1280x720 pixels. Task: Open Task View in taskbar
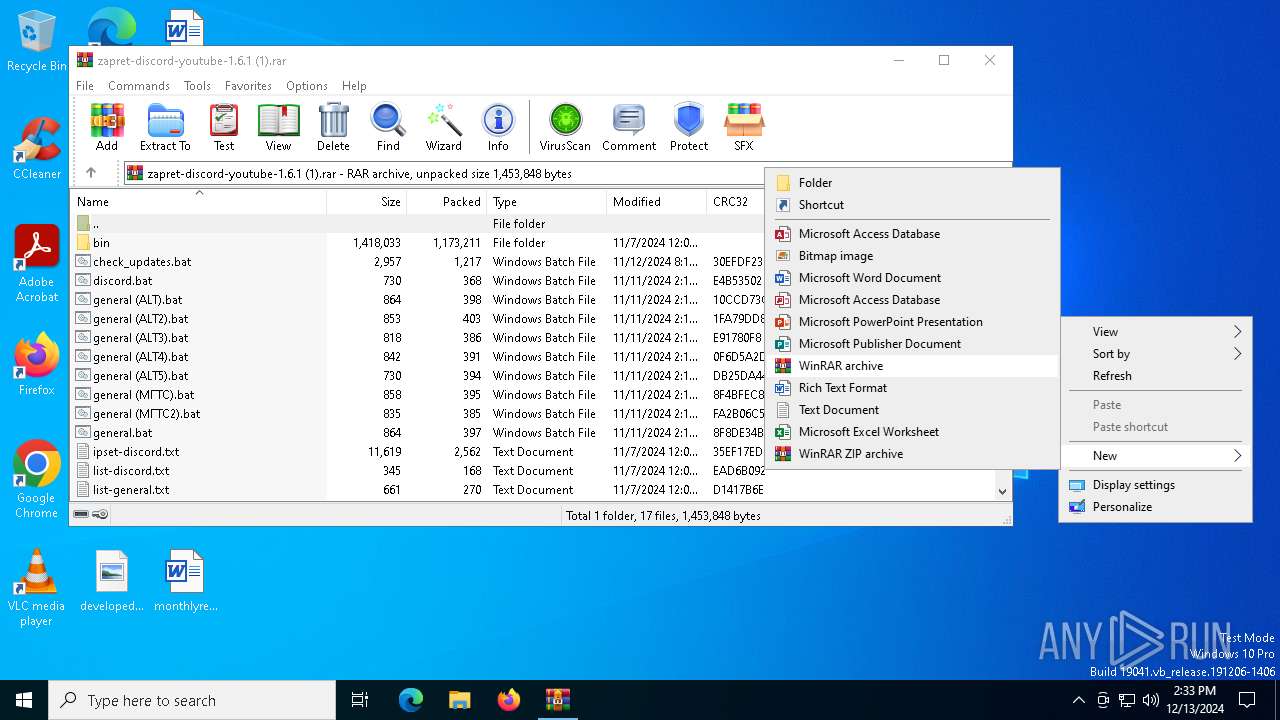tap(360, 700)
